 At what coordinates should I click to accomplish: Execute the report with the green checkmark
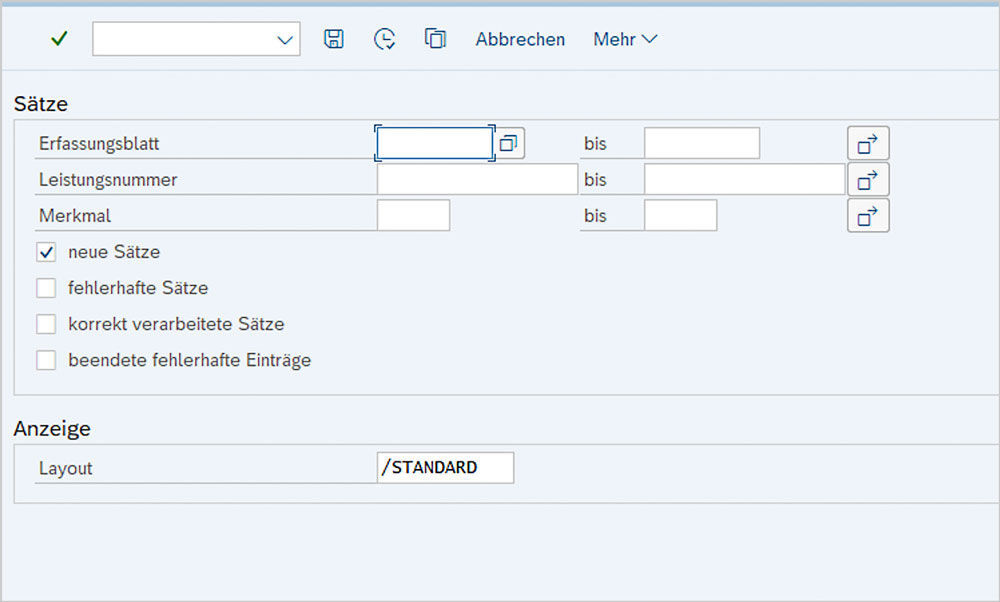pyautogui.click(x=58, y=39)
